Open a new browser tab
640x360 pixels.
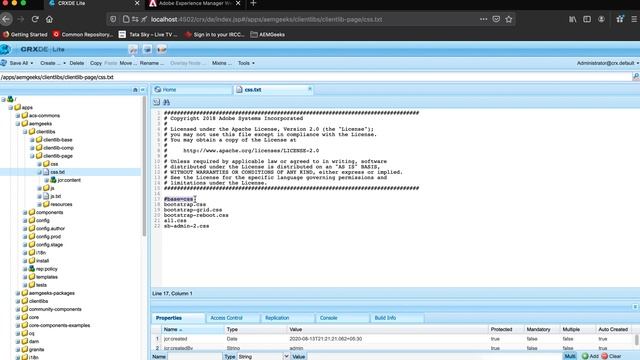(253, 4)
